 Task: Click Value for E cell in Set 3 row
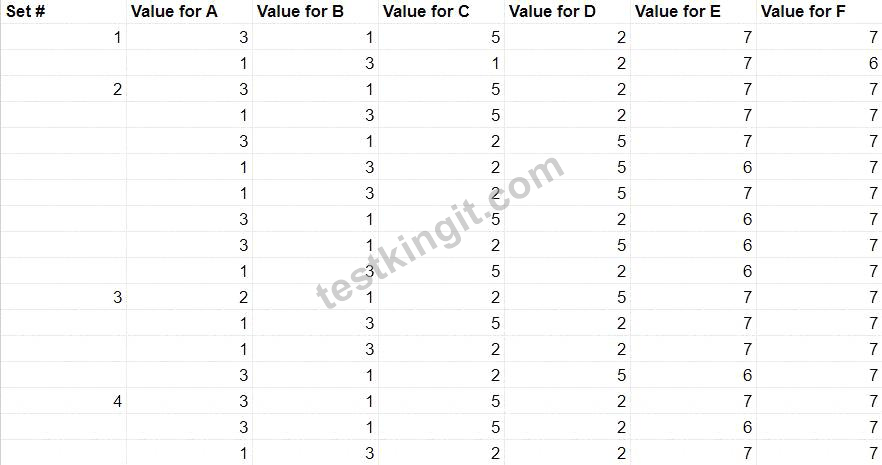click(693, 297)
